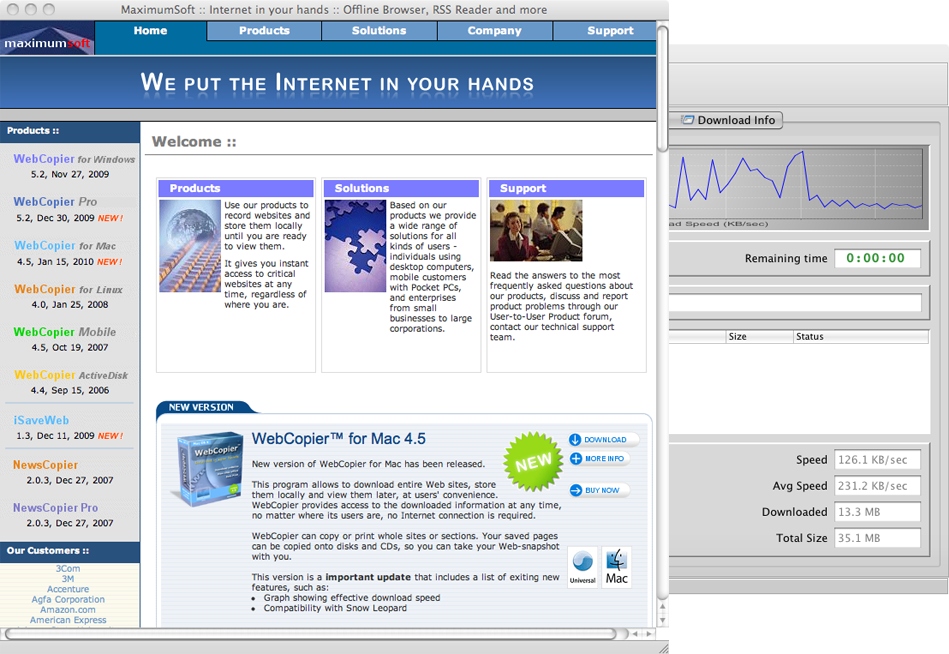Click the browser window resize grip

[x=663, y=648]
